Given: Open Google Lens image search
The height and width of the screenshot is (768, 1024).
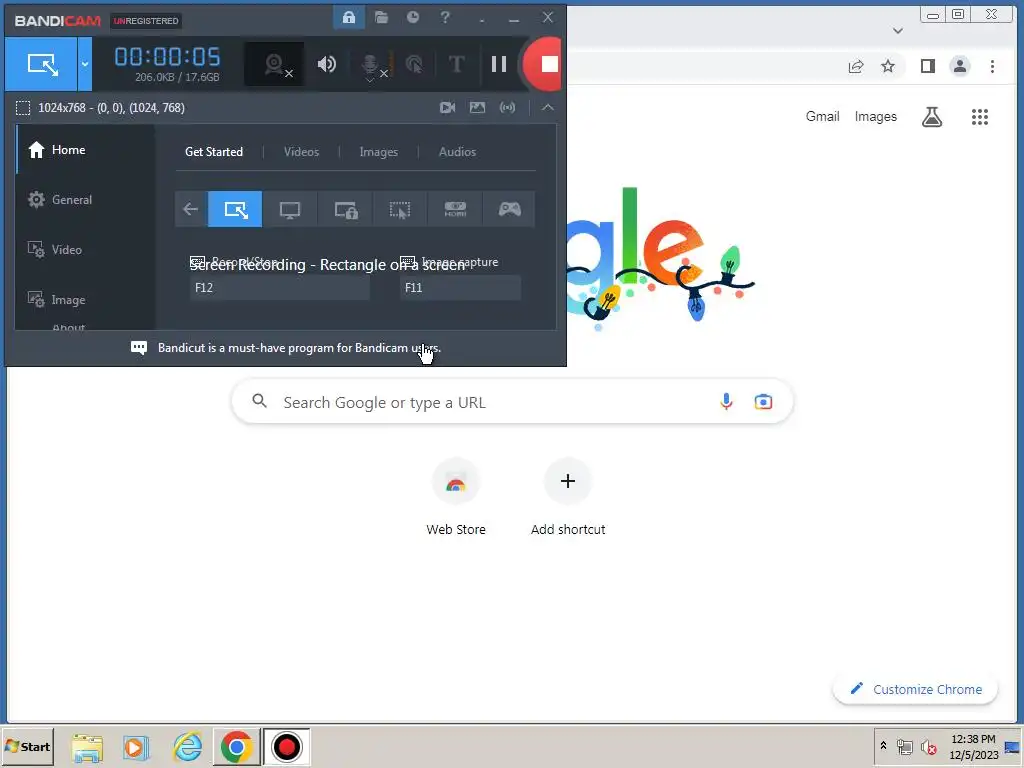Looking at the screenshot, I should coord(763,402).
